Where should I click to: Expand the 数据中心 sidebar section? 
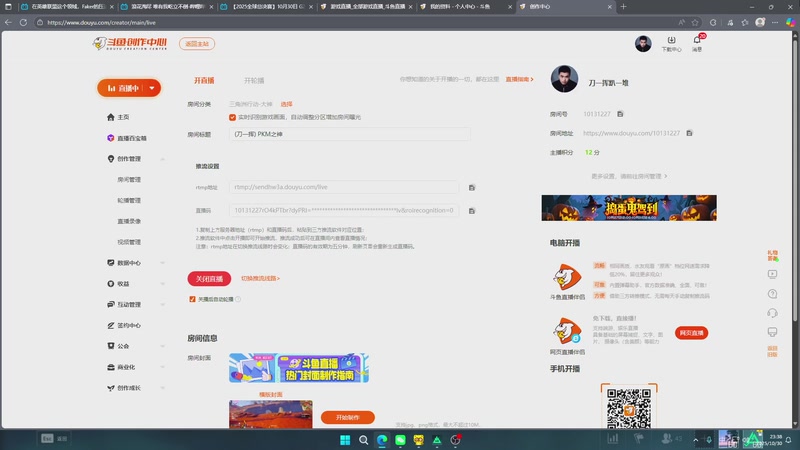pos(163,263)
